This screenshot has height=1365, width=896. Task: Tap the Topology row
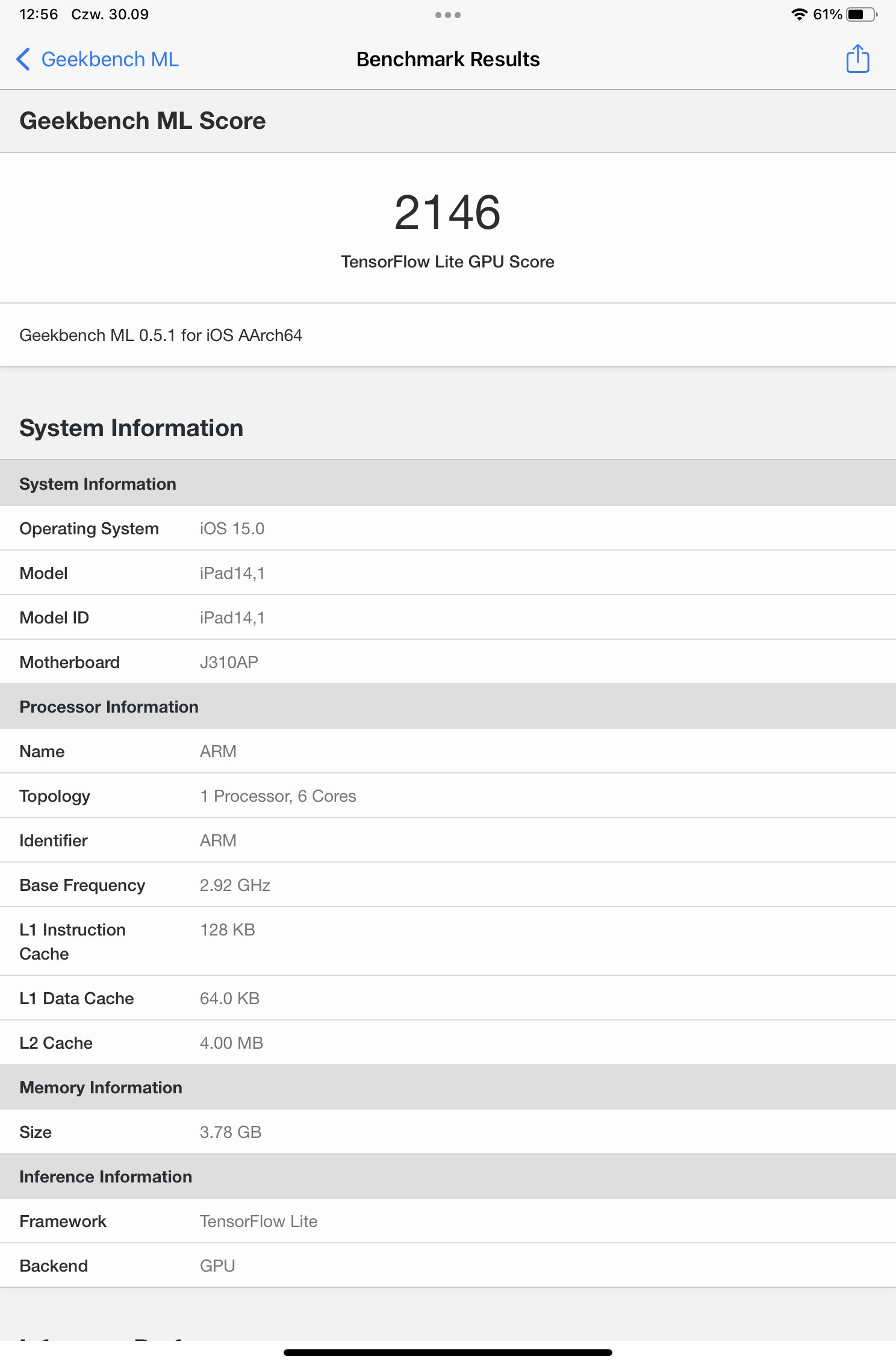click(x=447, y=796)
